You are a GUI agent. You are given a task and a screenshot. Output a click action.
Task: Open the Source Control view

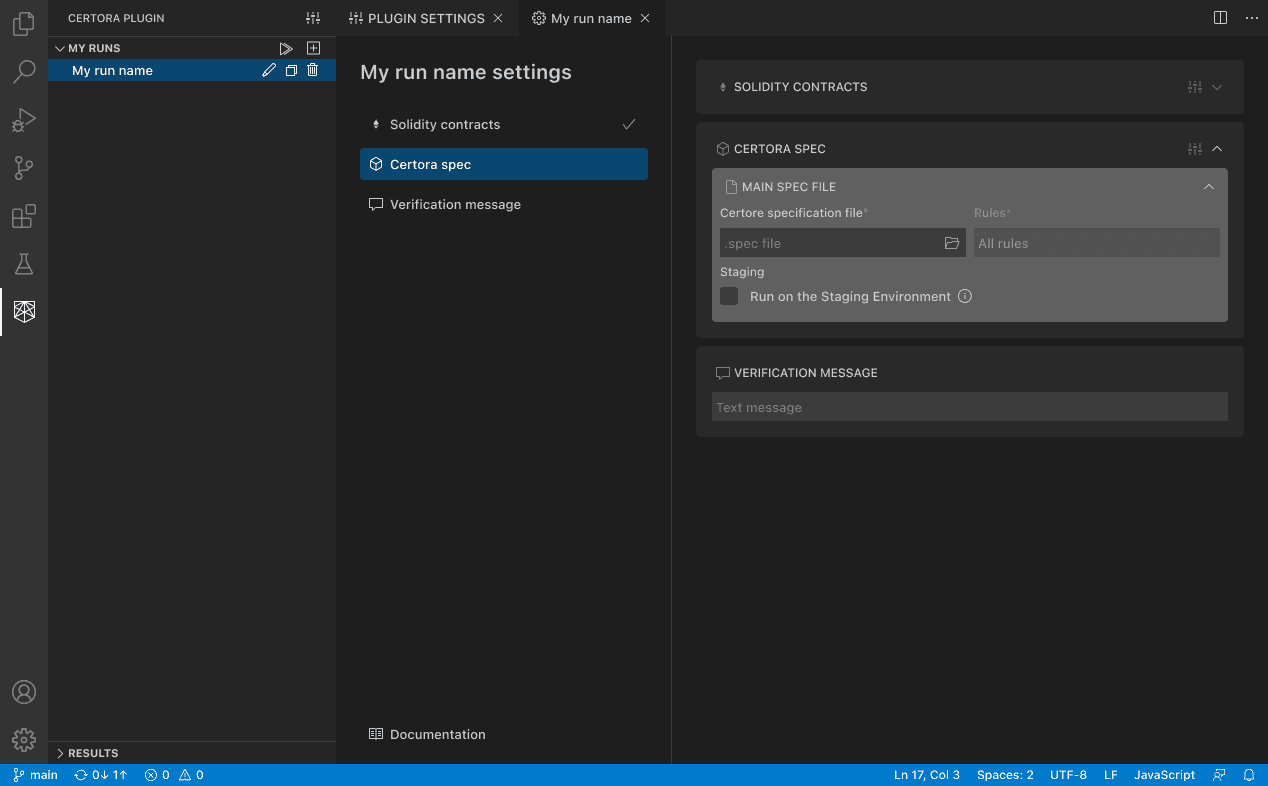click(x=24, y=168)
